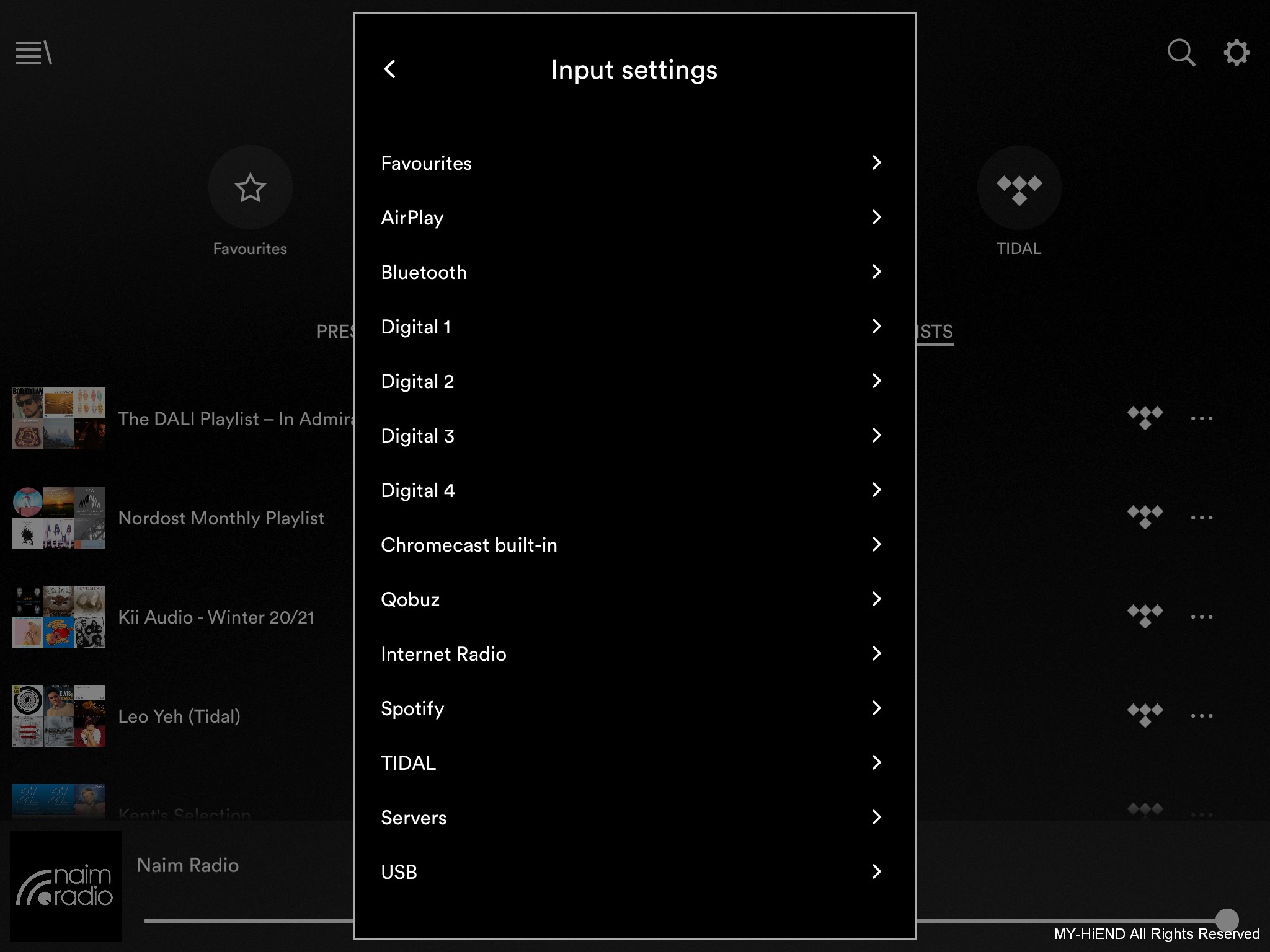Expand Qobuz settings chevron
This screenshot has height=952, width=1270.
click(876, 599)
